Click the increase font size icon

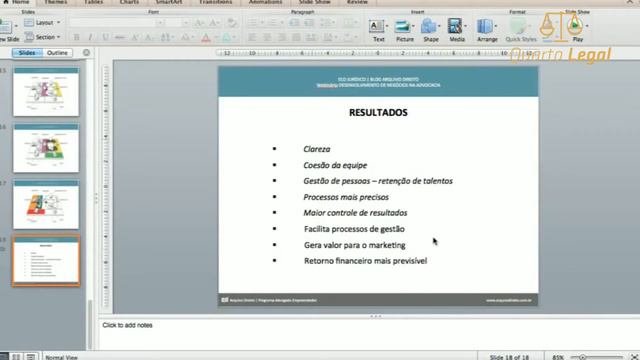pos(199,23)
